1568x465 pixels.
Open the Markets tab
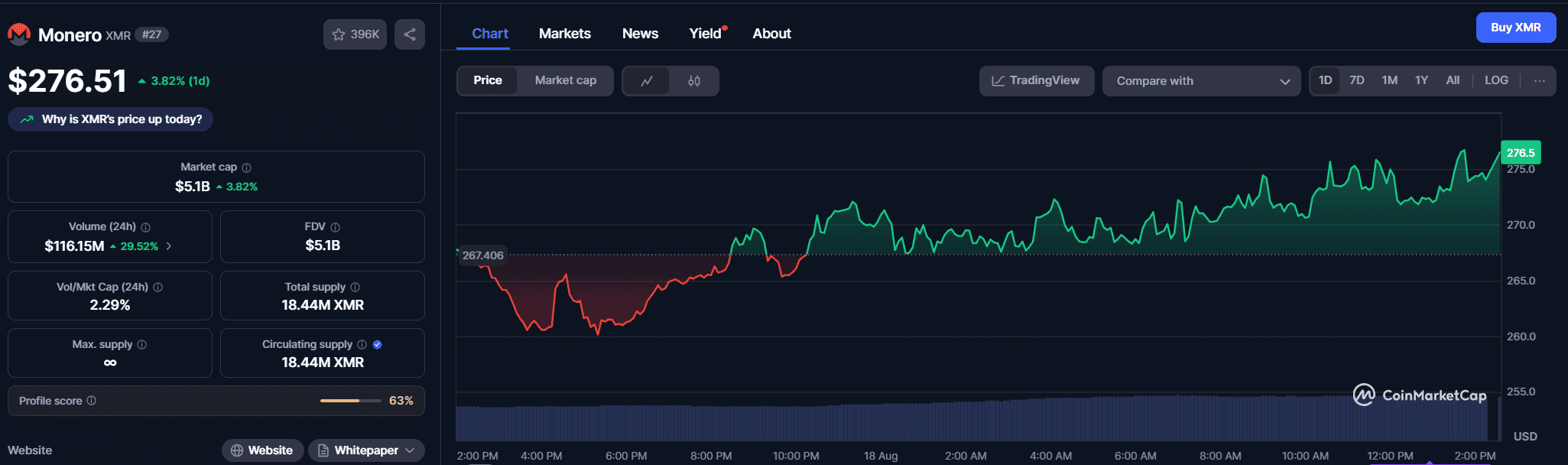pyautogui.click(x=564, y=34)
